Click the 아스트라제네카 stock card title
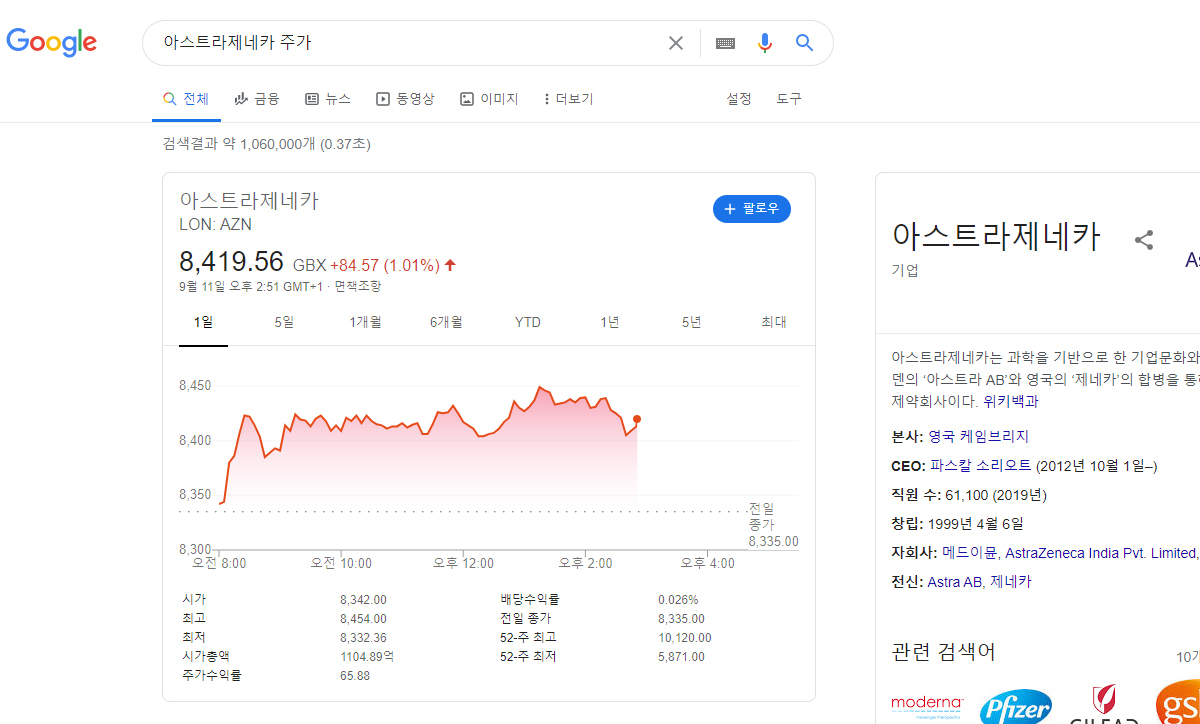The image size is (1200, 724). pos(249,200)
